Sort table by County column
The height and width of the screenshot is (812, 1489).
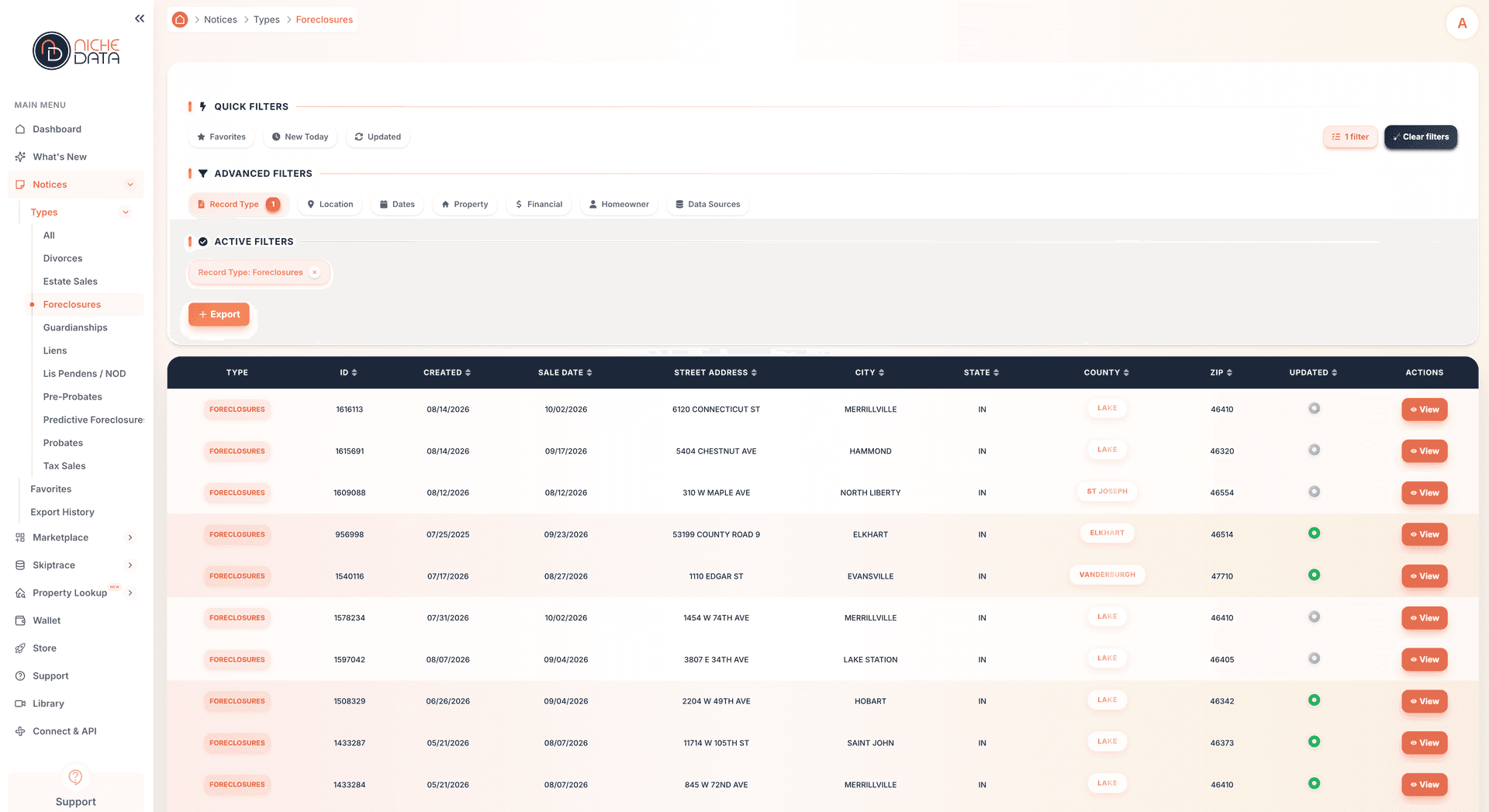1107,373
